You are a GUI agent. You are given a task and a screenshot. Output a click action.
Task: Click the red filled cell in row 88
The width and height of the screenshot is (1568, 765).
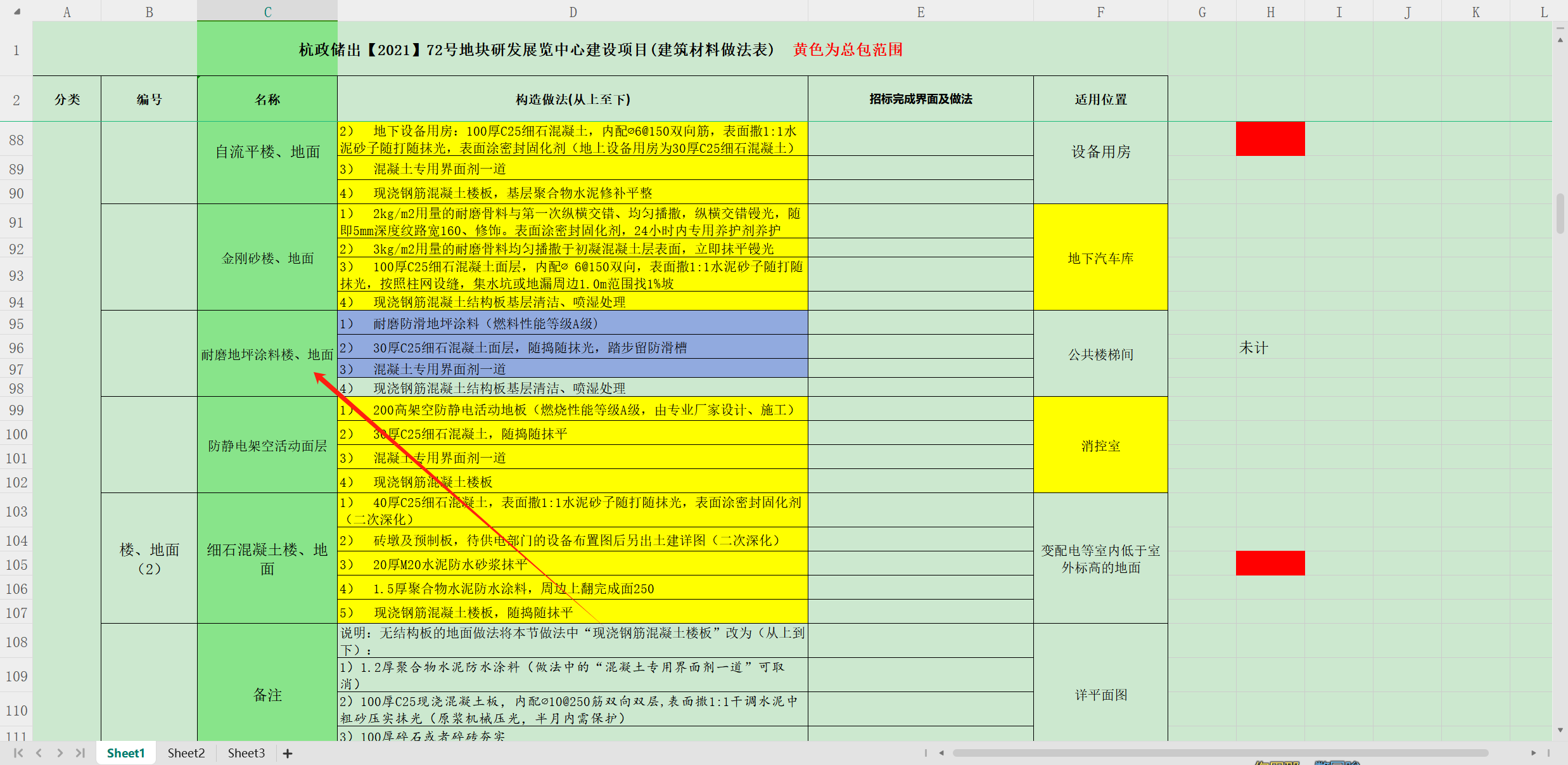pos(1270,139)
